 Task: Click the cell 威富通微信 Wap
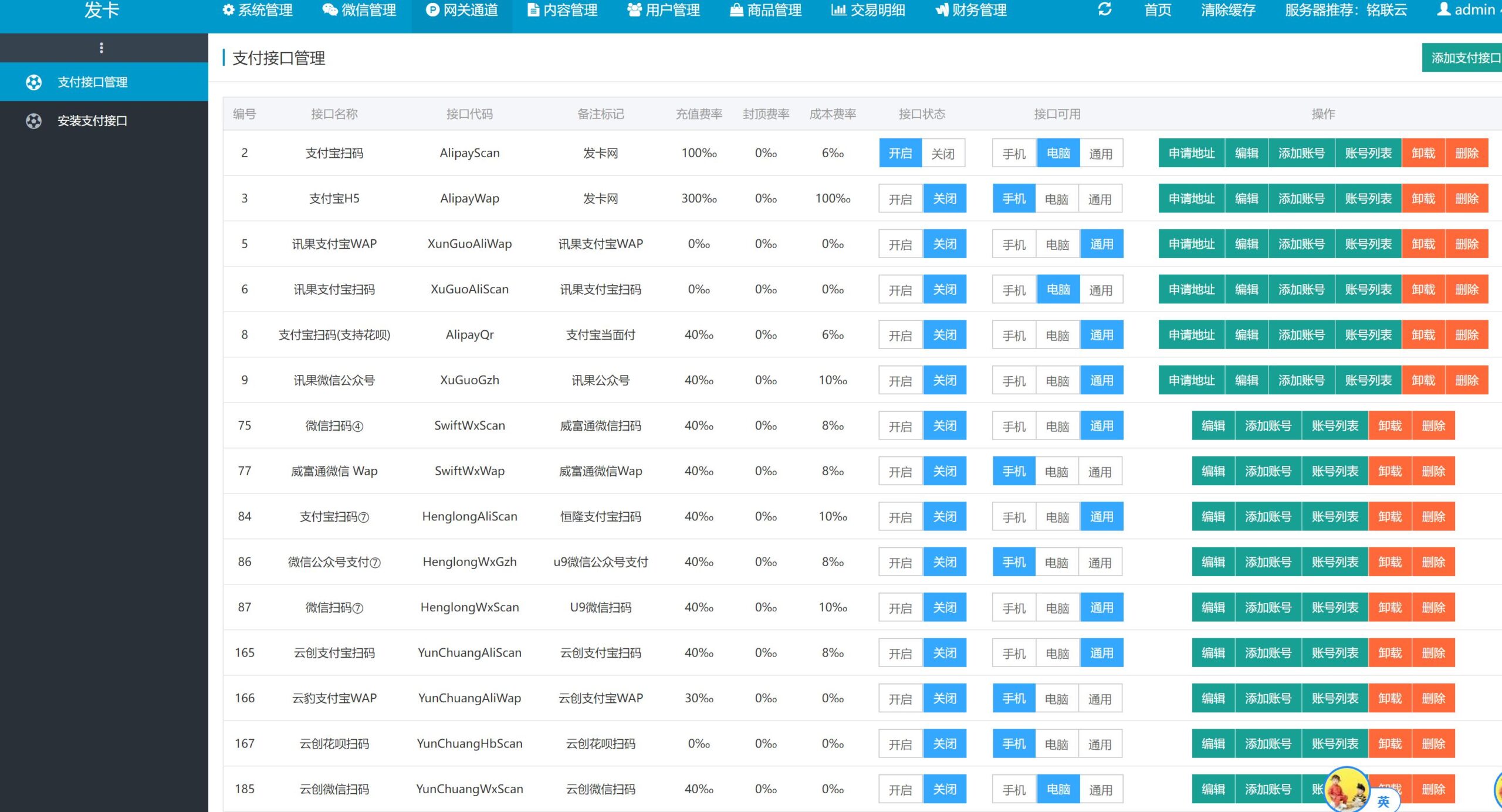[334, 471]
